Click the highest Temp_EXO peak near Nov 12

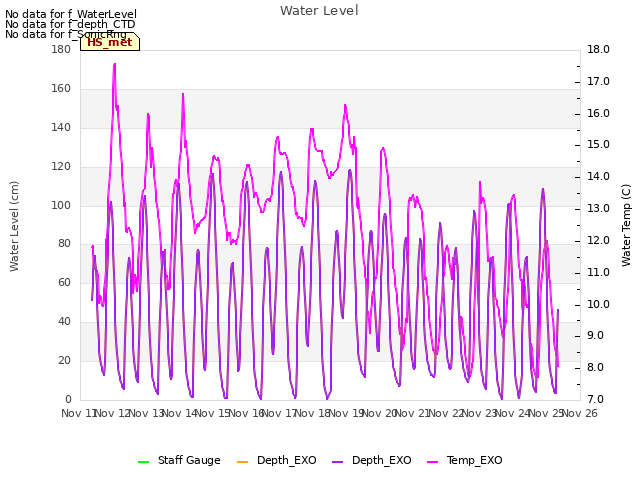coord(115,64)
